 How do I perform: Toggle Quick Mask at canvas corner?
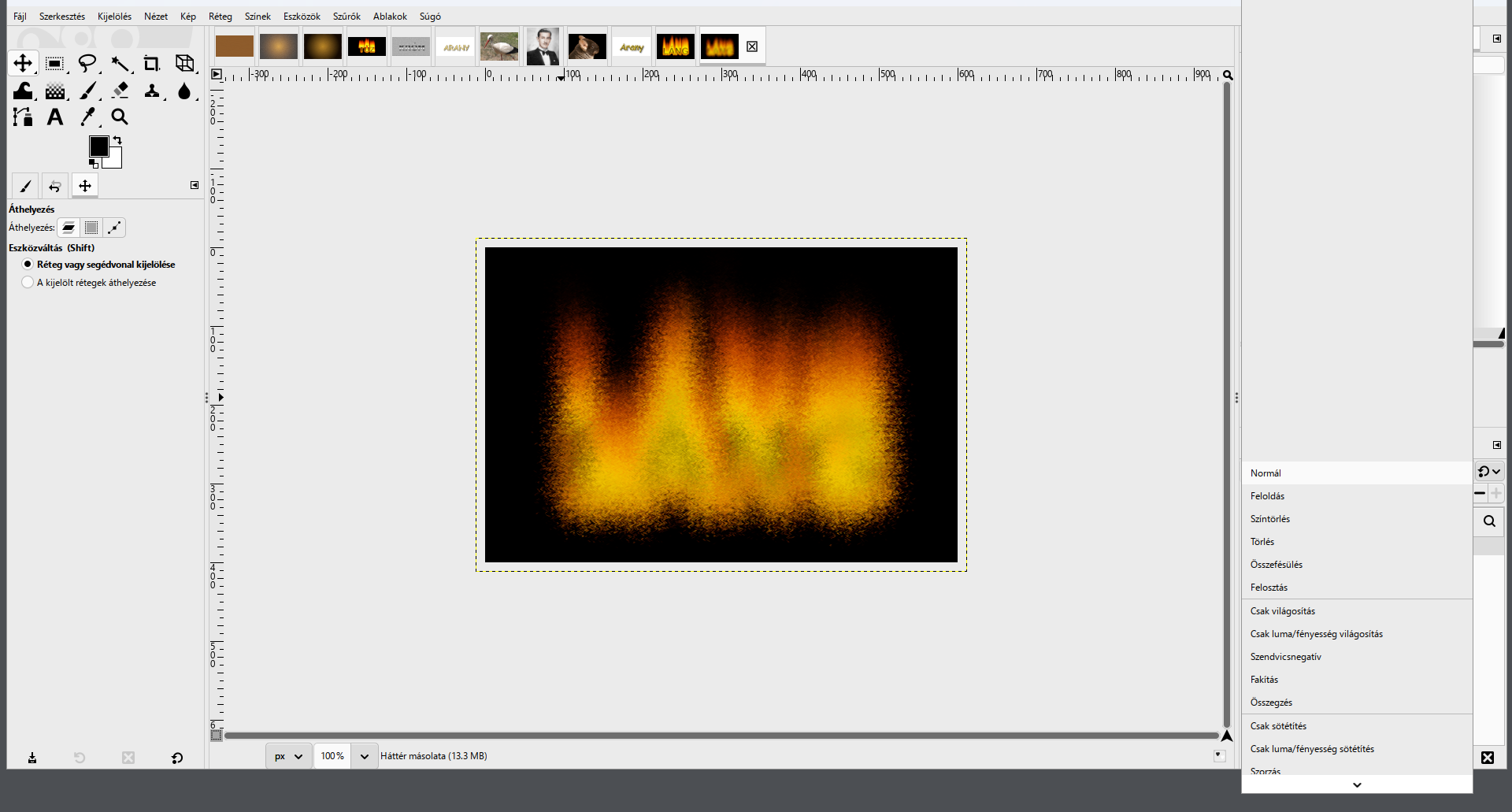(217, 736)
